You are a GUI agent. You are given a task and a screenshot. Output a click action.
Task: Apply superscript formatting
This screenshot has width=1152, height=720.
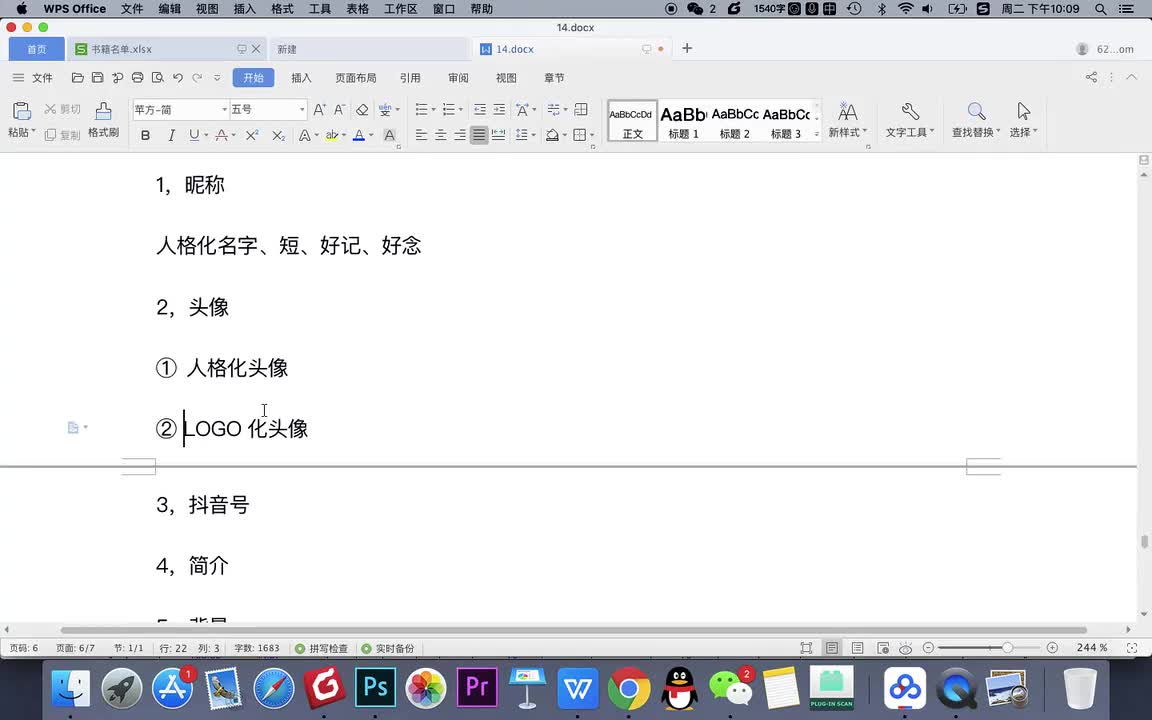[252, 135]
